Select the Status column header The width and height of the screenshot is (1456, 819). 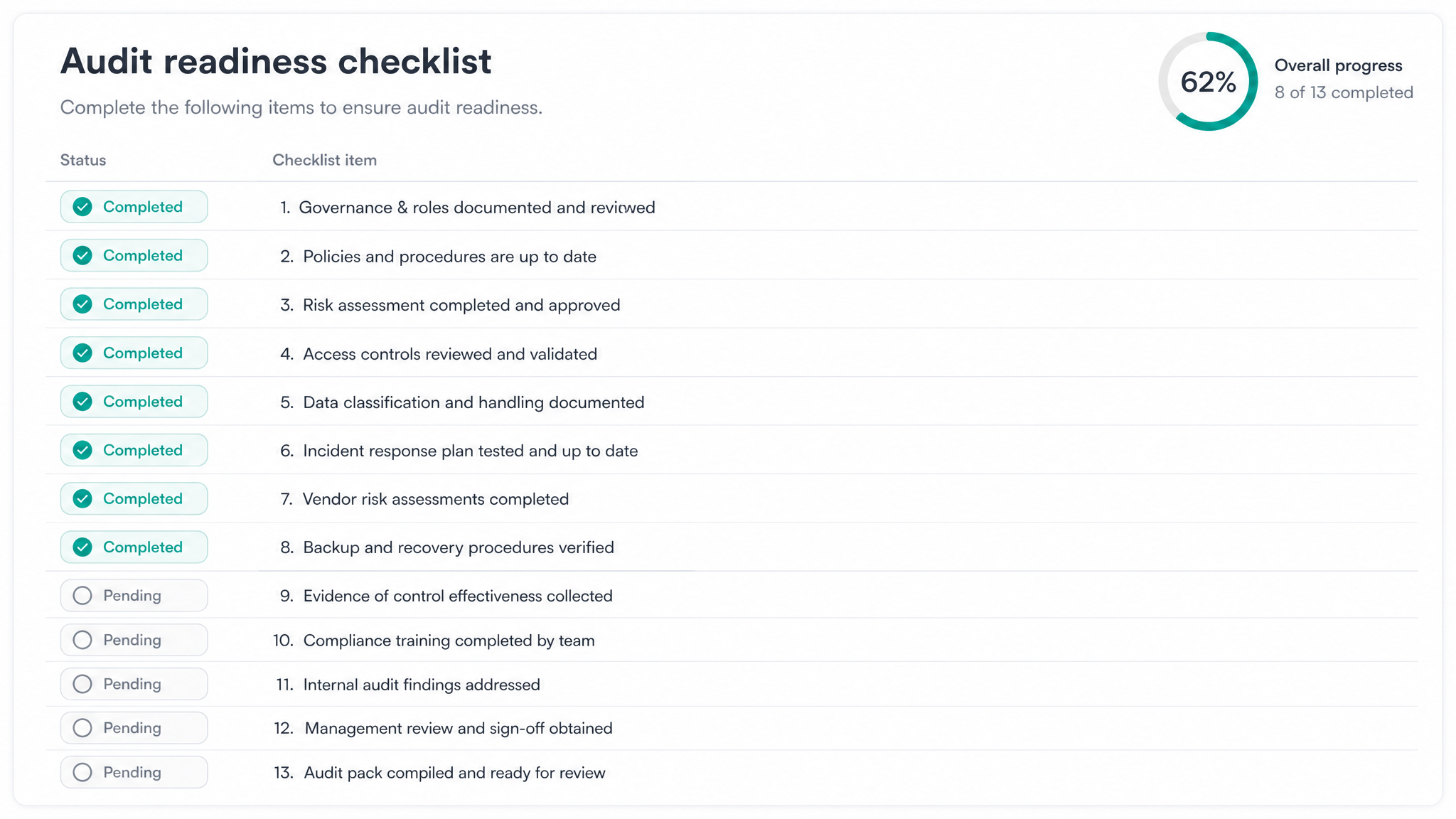coord(83,160)
